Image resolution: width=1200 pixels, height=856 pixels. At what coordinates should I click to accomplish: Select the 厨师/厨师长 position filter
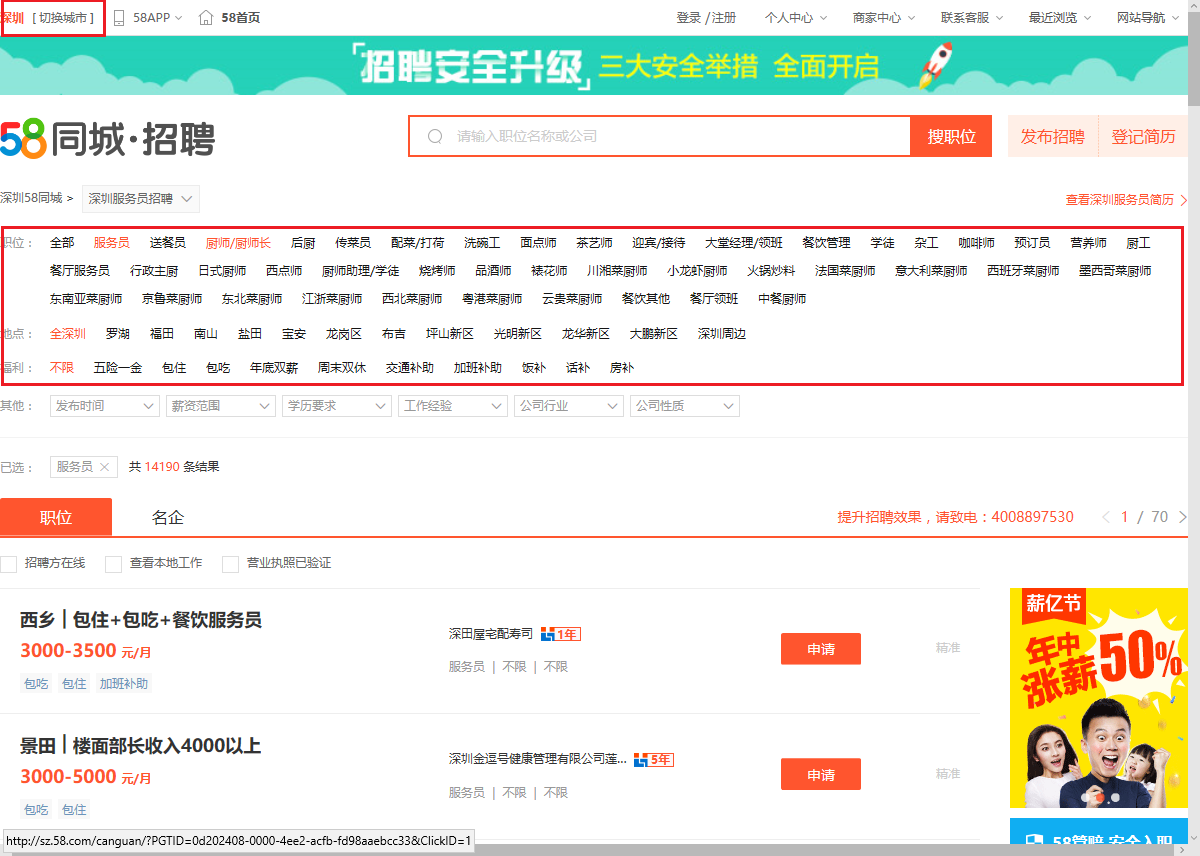coord(238,243)
